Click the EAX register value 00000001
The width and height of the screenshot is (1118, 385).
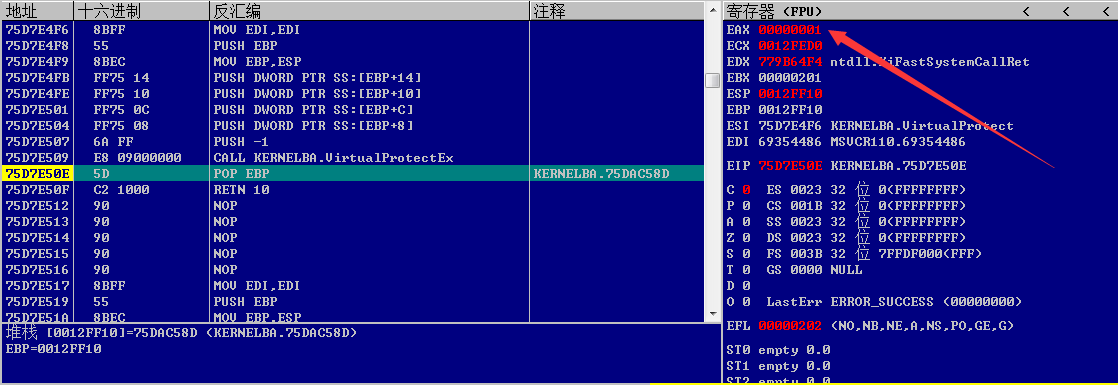point(790,30)
